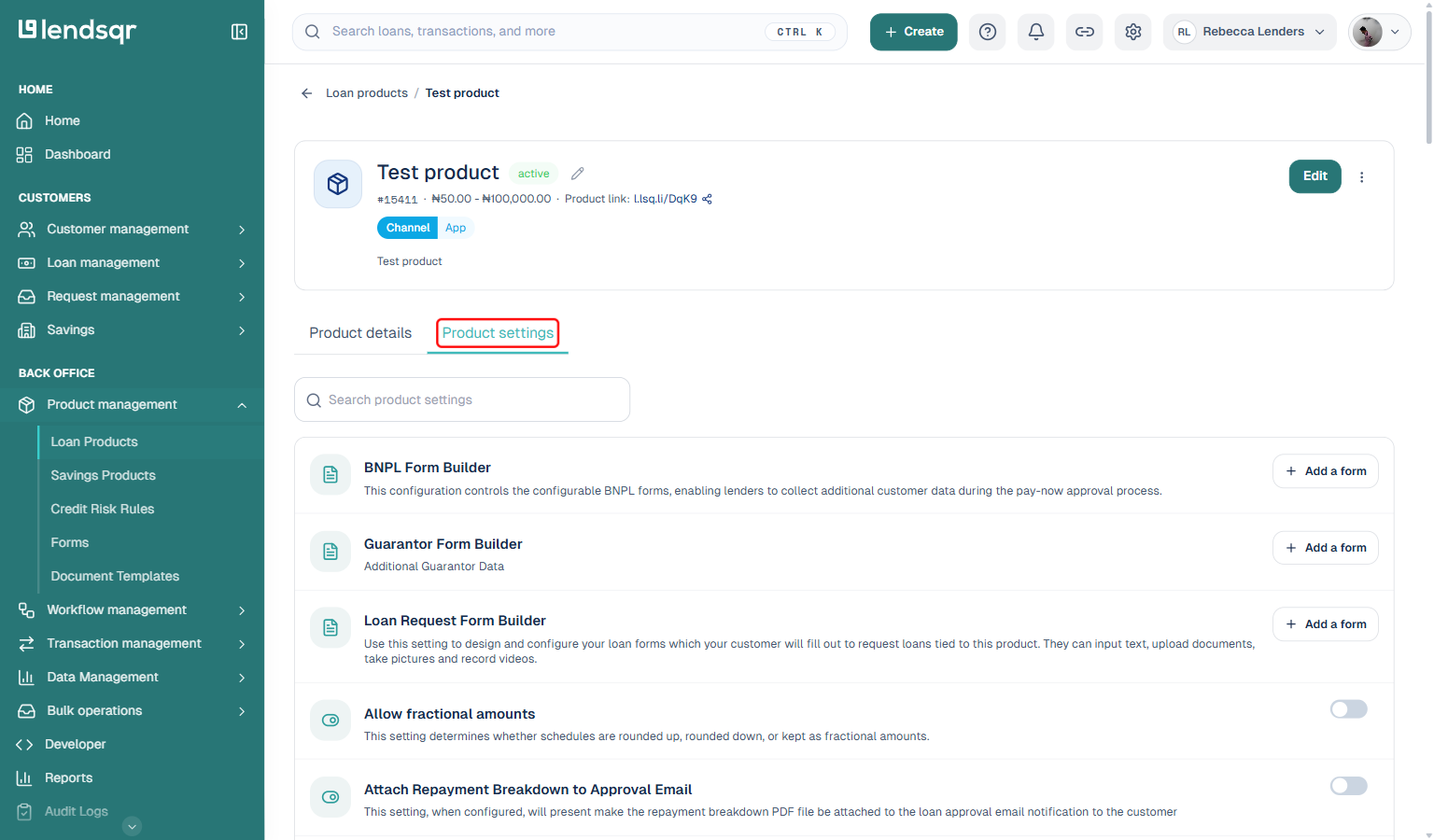The width and height of the screenshot is (1434, 840).
Task: Click BNPL Form Builder document icon
Action: click(x=330, y=475)
